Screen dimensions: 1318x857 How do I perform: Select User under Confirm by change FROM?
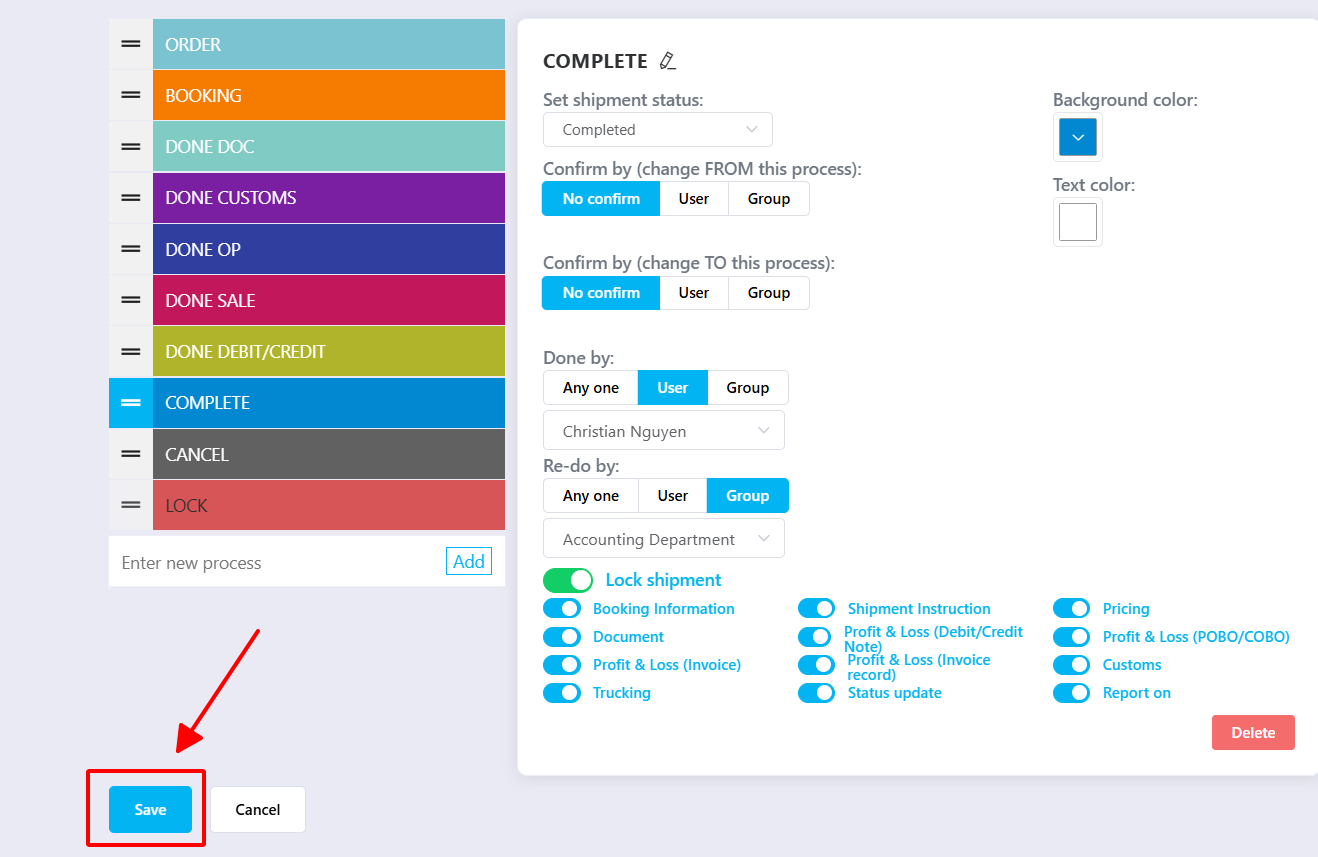click(694, 198)
